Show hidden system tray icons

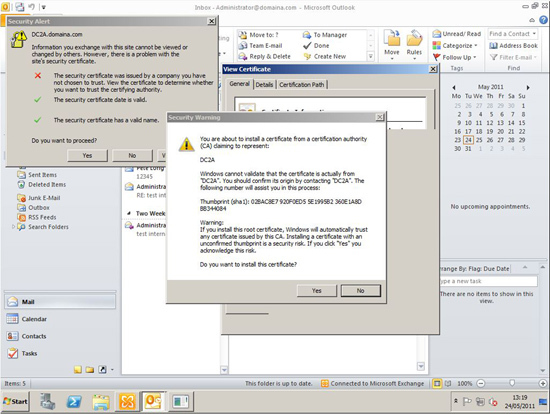click(456, 401)
